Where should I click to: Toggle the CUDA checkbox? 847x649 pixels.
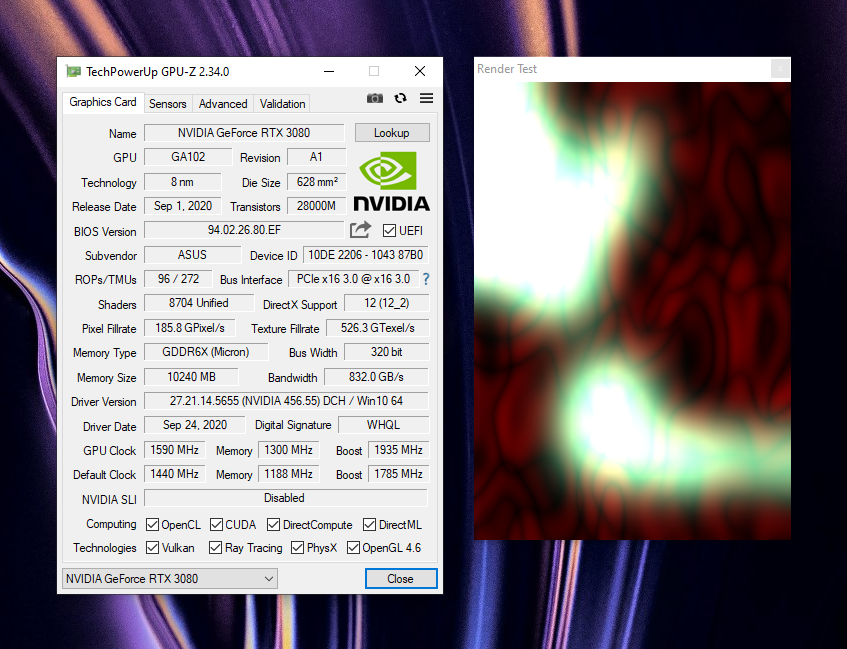coord(216,525)
